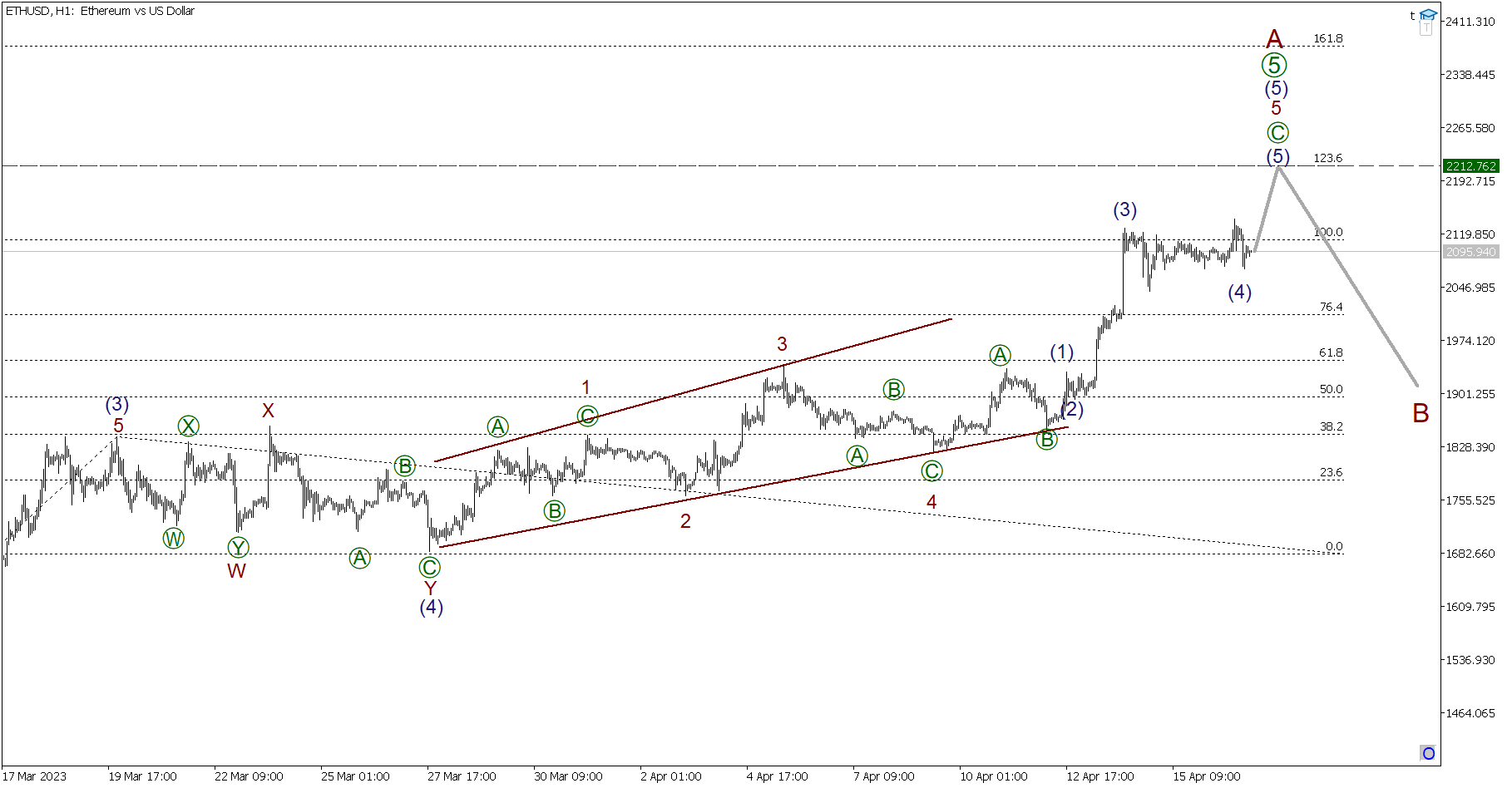This screenshot has width=1512, height=788.
Task: Click the grey 2095.940 current price tag
Action: coord(1470,252)
